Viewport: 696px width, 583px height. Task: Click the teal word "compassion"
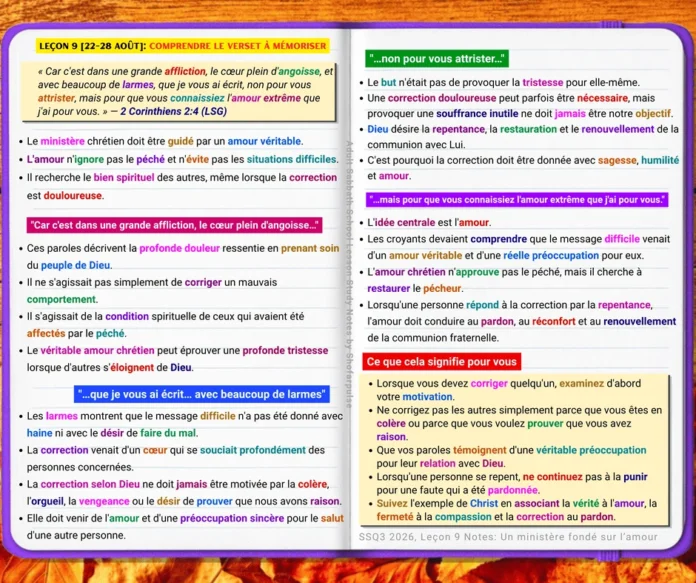[x=463, y=517]
